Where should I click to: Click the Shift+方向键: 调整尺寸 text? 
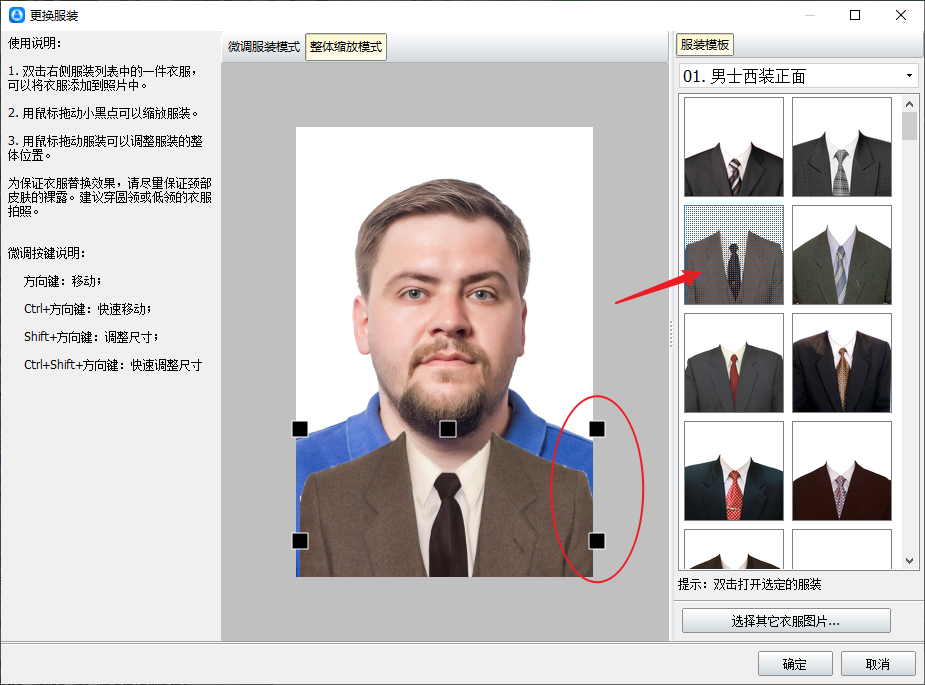coord(91,337)
